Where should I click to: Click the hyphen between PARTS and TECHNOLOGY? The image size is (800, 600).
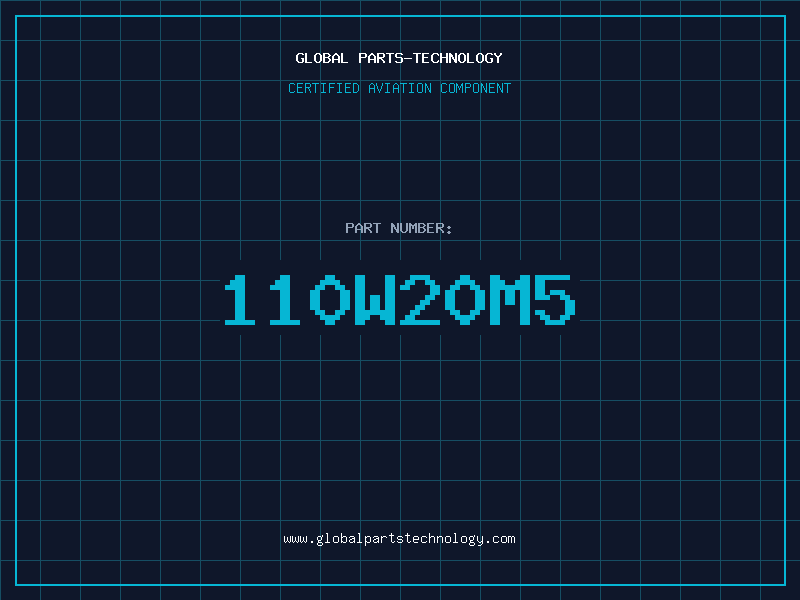408,59
